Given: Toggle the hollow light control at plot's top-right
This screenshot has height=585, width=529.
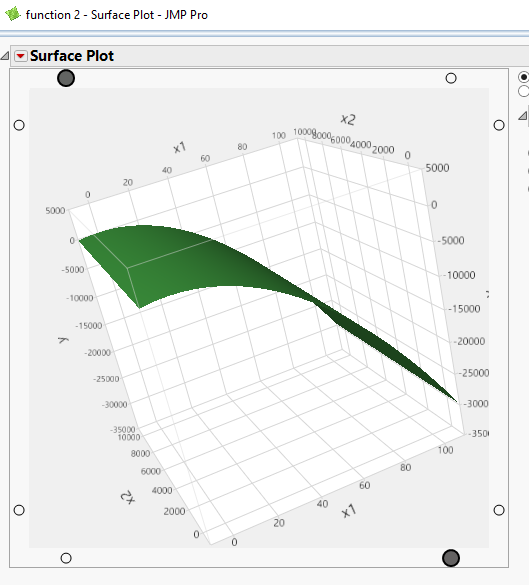Looking at the screenshot, I should [x=451, y=78].
